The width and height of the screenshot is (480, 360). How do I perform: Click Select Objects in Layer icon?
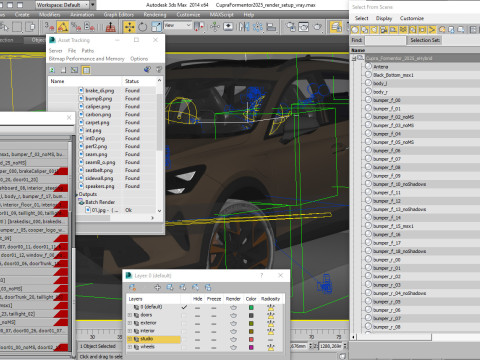(x=170, y=287)
